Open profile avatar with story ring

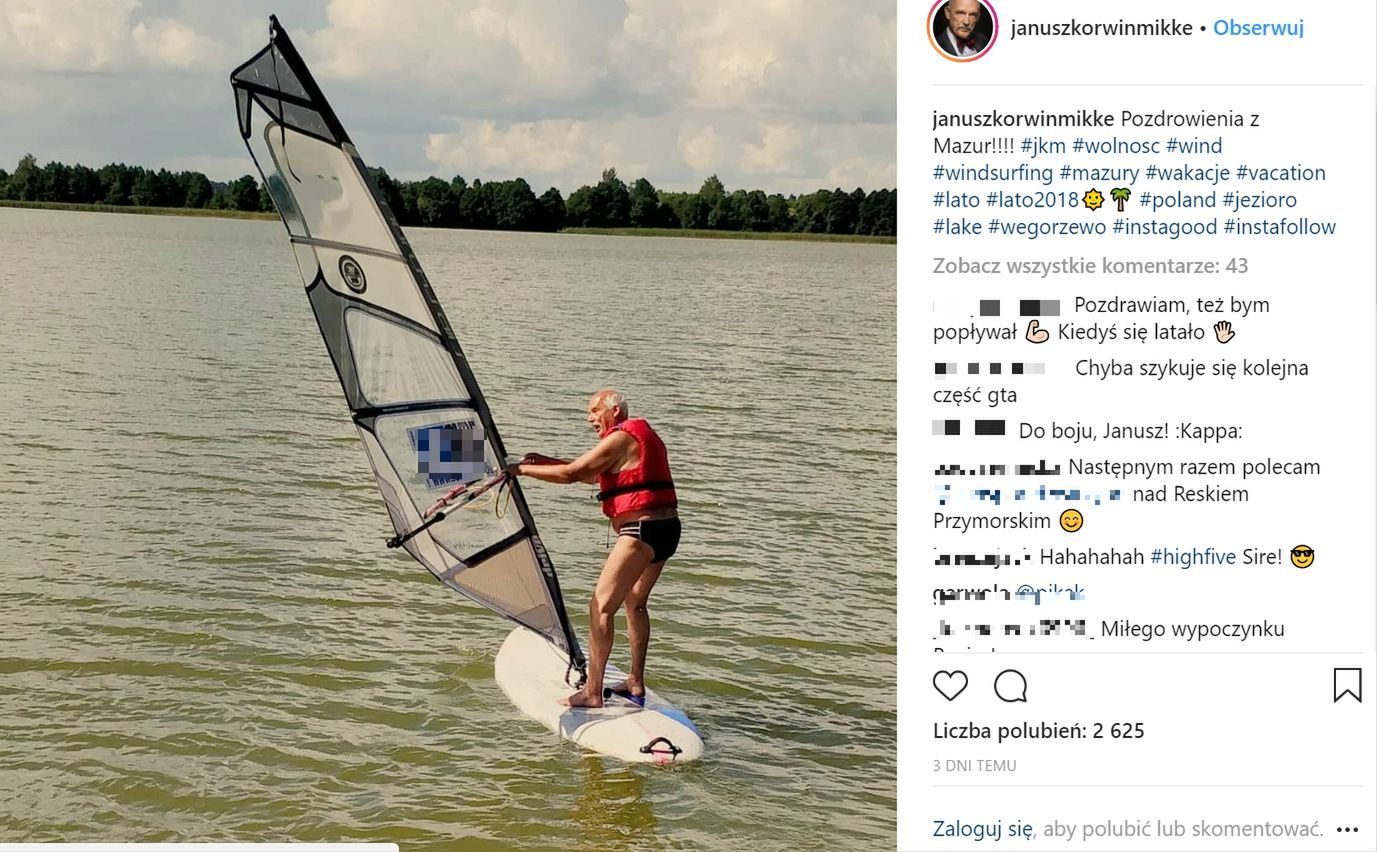click(963, 29)
